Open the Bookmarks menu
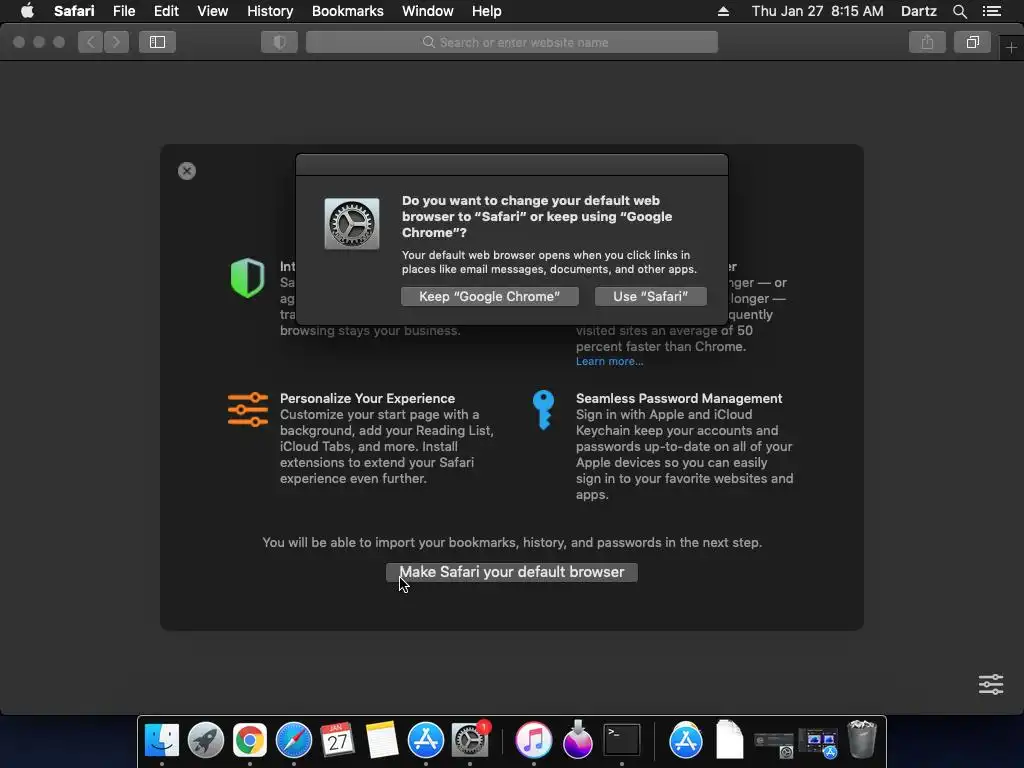Viewport: 1024px width, 768px height. (347, 11)
